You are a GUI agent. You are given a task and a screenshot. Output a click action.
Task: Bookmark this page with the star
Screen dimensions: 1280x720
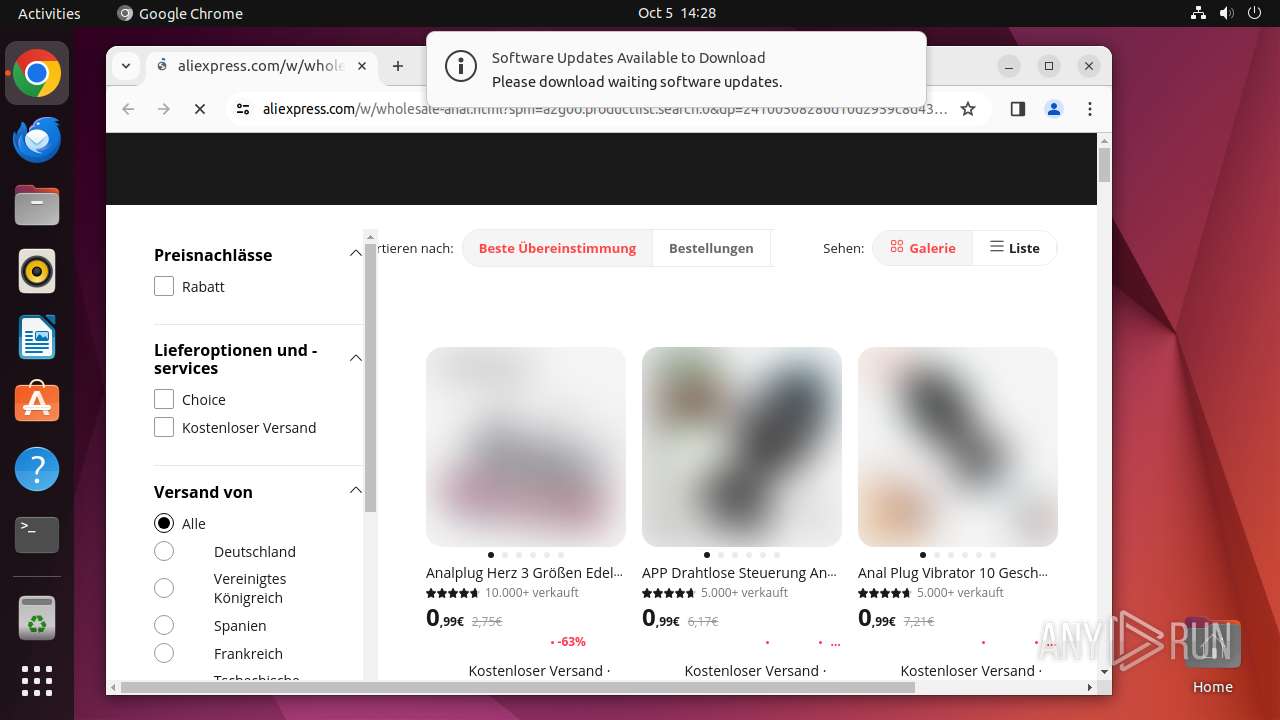pos(968,109)
